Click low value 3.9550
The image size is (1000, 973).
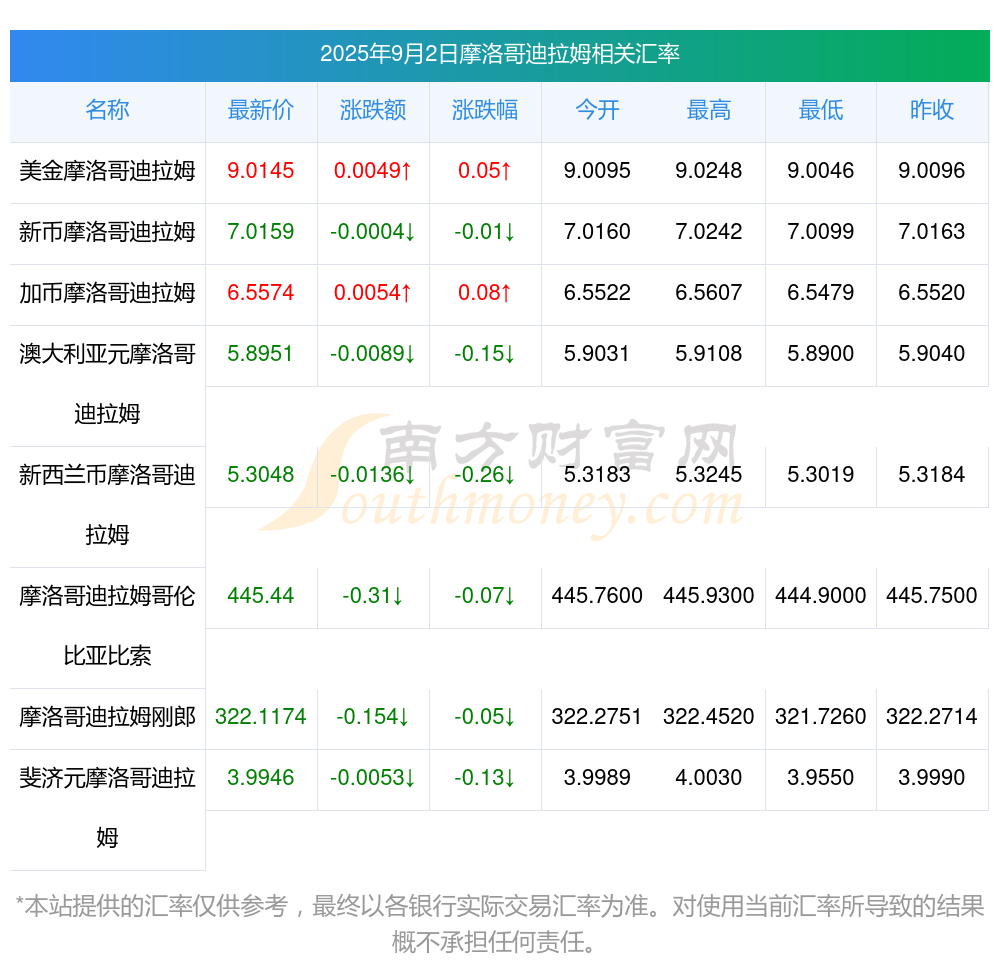tap(821, 778)
